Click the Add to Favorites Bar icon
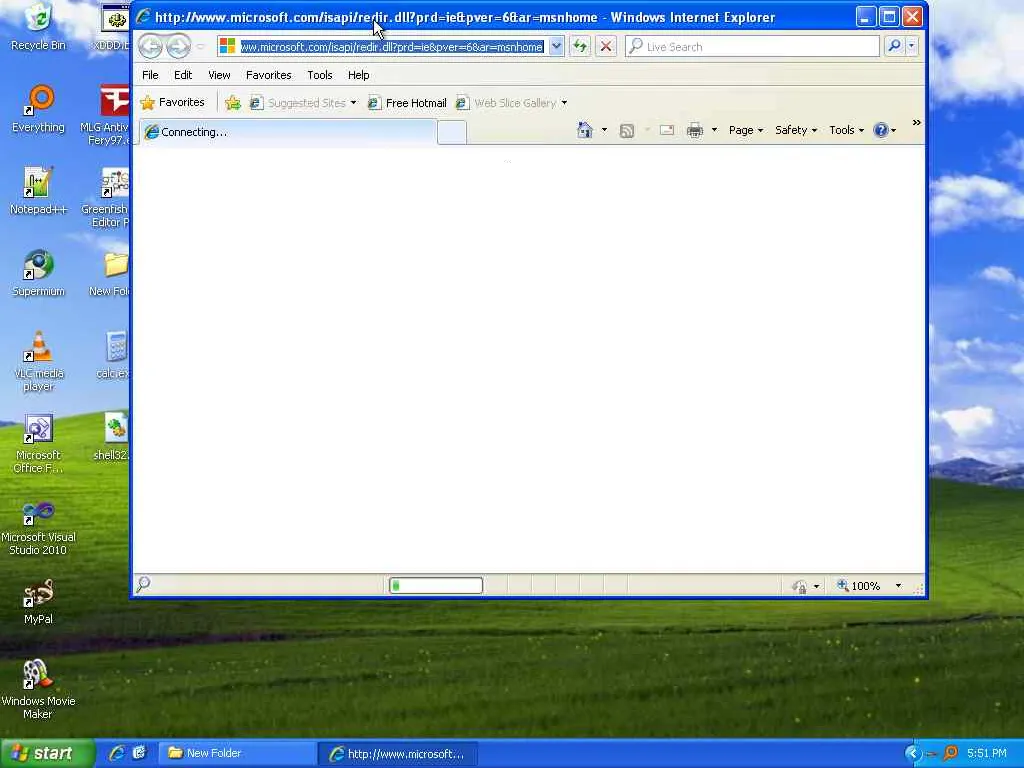The width and height of the screenshot is (1024, 768). [233, 103]
